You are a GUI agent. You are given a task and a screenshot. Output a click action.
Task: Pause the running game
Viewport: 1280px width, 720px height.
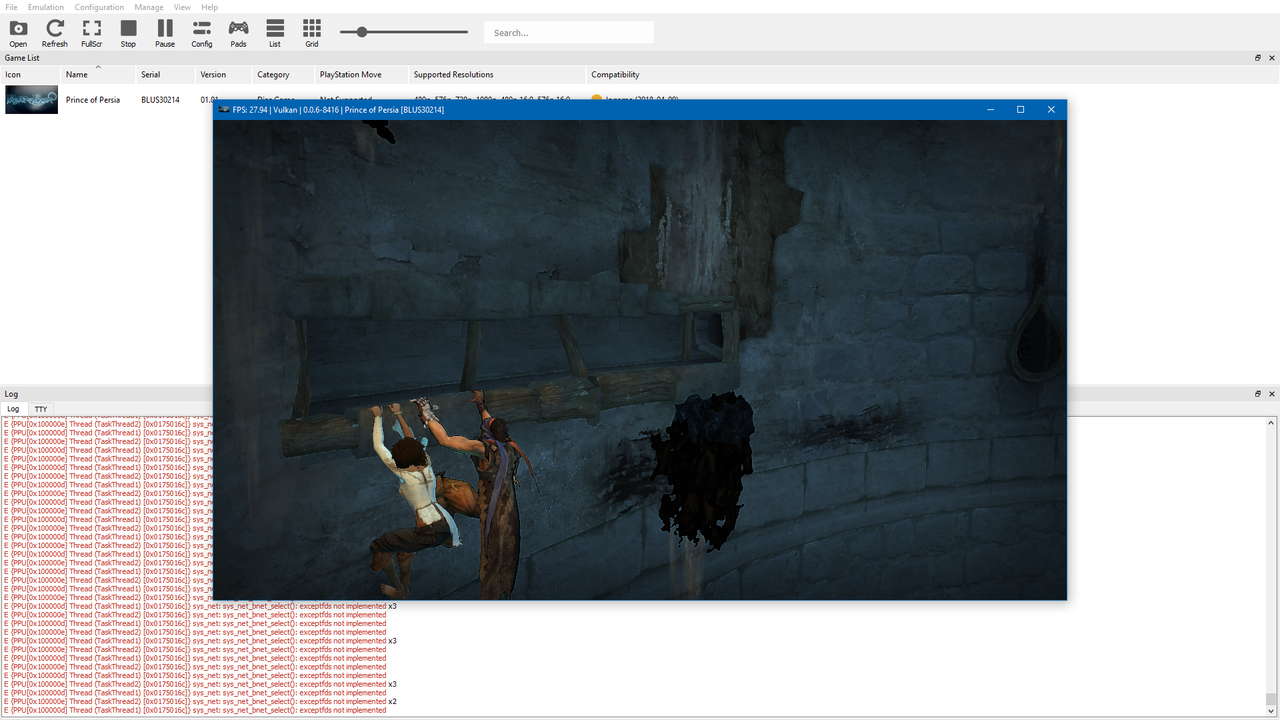165,33
